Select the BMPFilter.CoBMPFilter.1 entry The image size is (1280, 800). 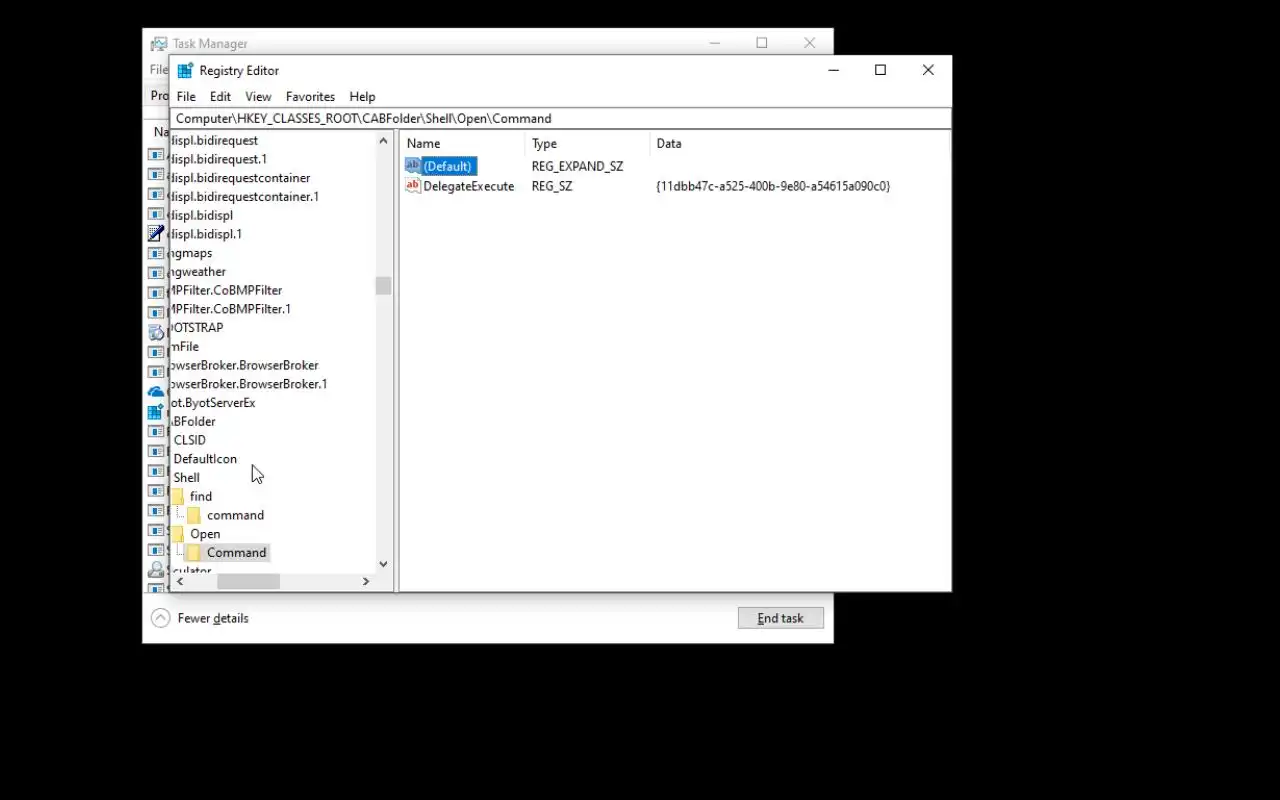231,309
